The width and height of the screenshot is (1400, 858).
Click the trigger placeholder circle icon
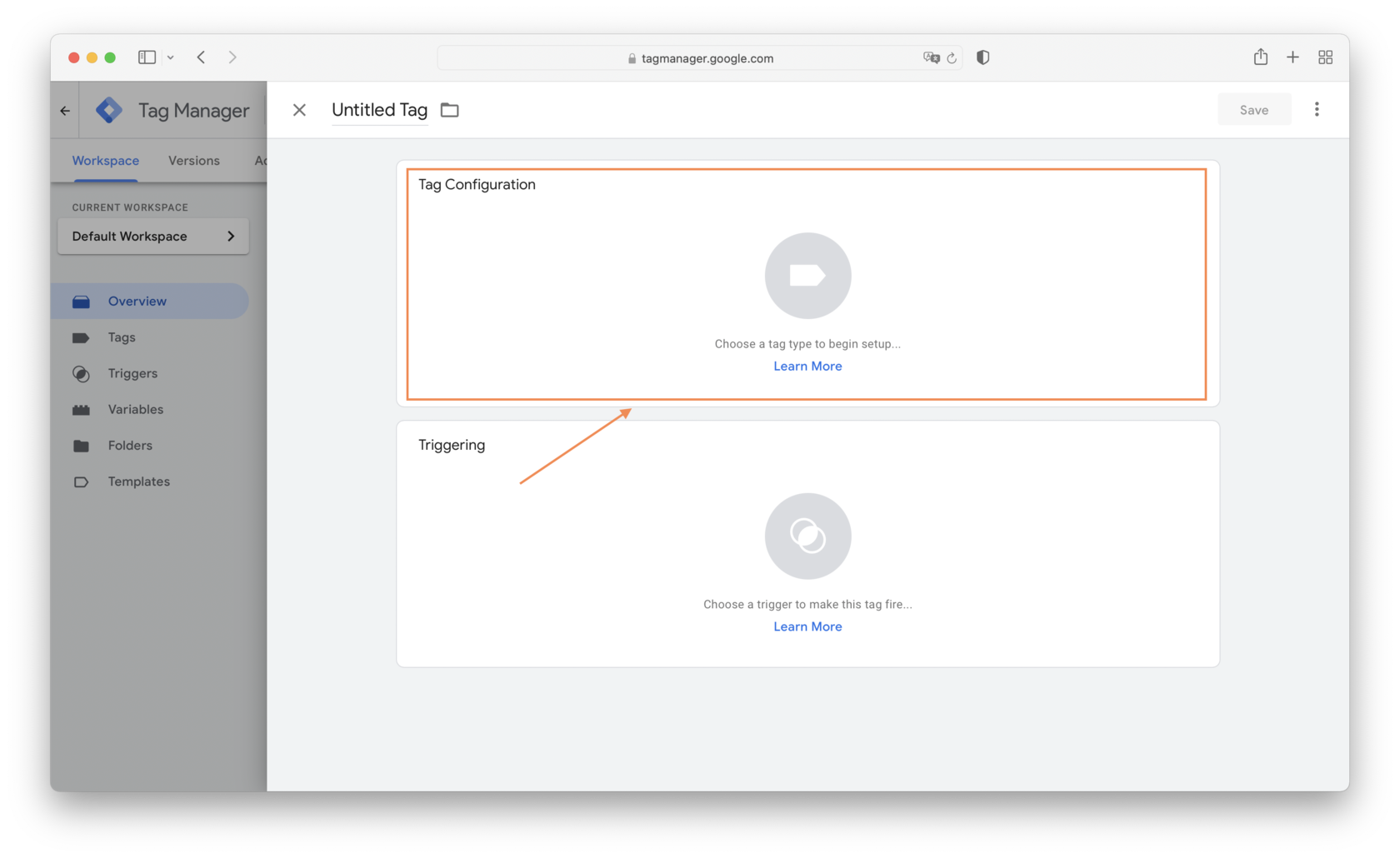(807, 536)
